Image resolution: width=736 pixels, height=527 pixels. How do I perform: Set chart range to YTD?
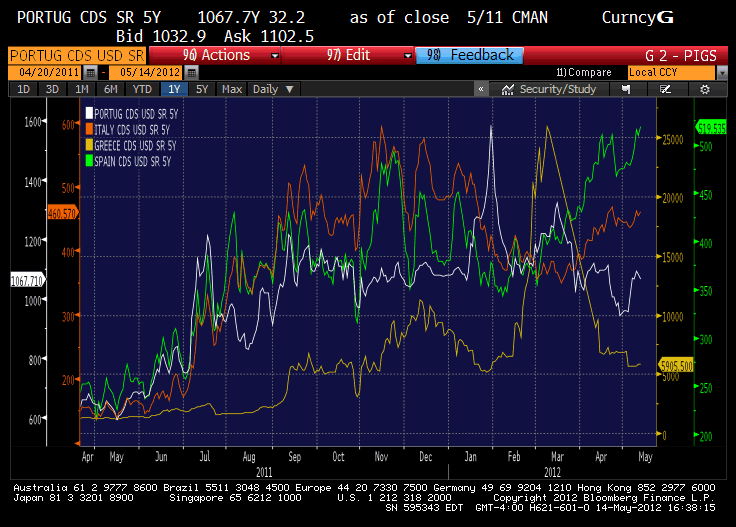click(142, 90)
